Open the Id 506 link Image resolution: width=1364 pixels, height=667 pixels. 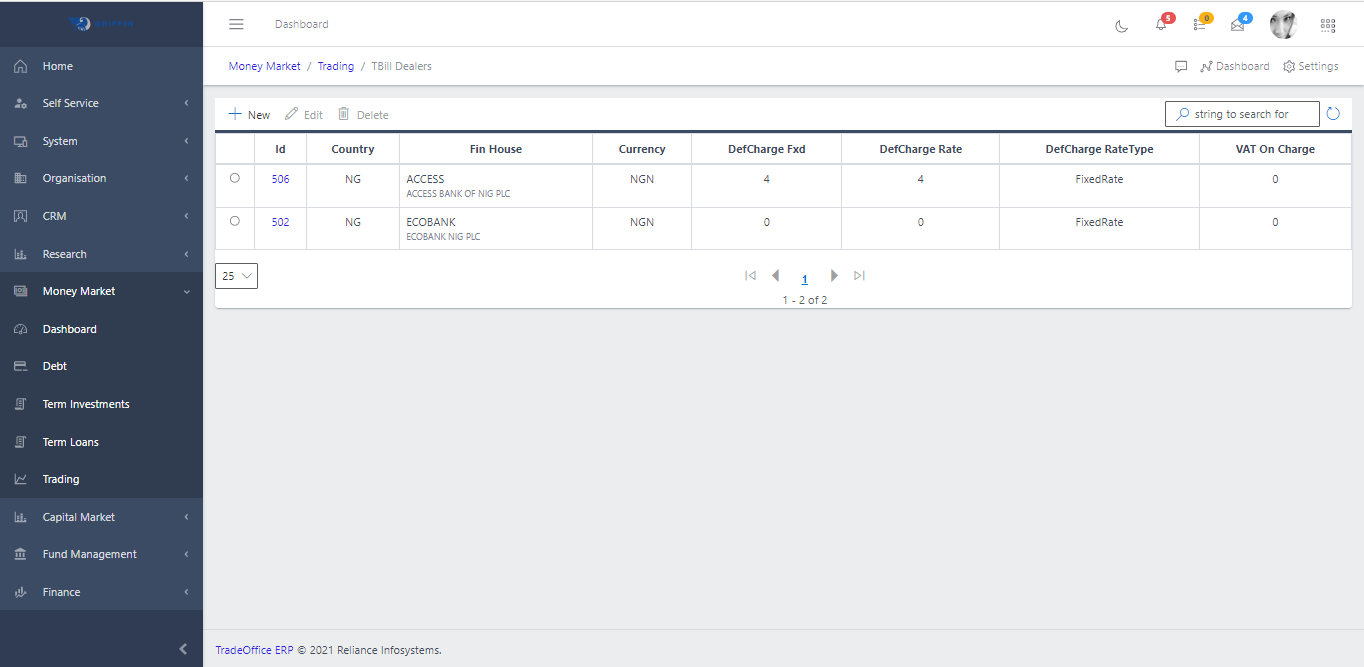pos(280,179)
